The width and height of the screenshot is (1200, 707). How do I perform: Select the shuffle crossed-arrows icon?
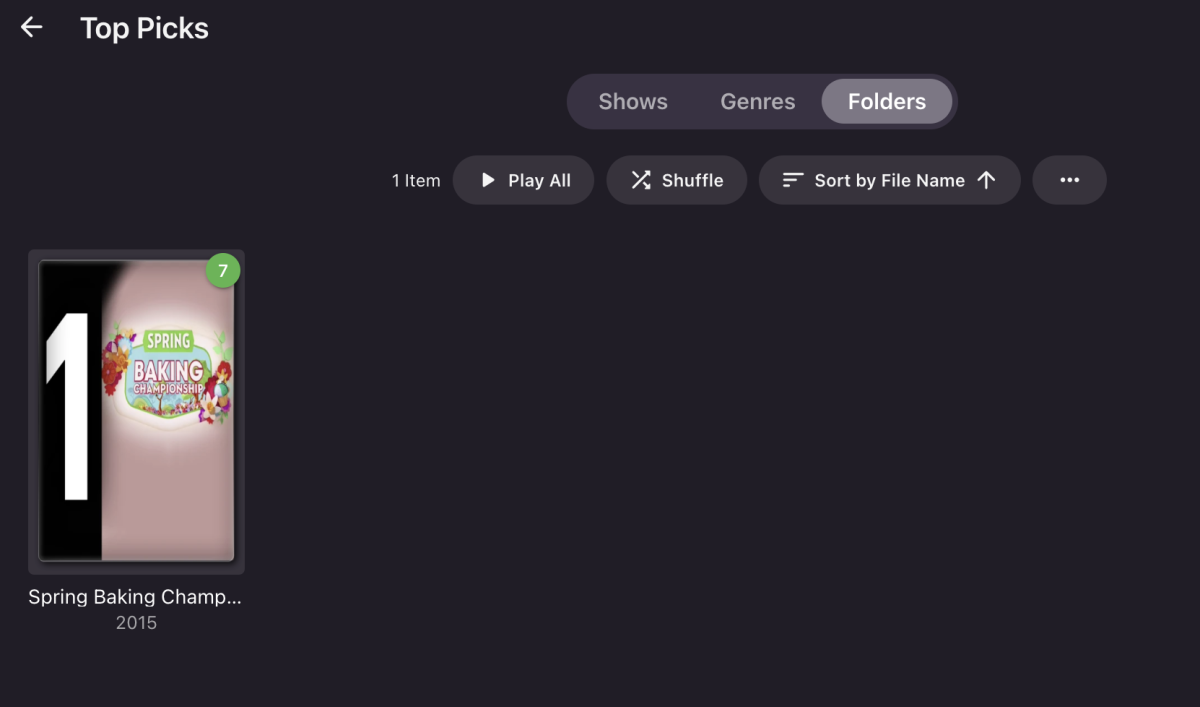[640, 180]
